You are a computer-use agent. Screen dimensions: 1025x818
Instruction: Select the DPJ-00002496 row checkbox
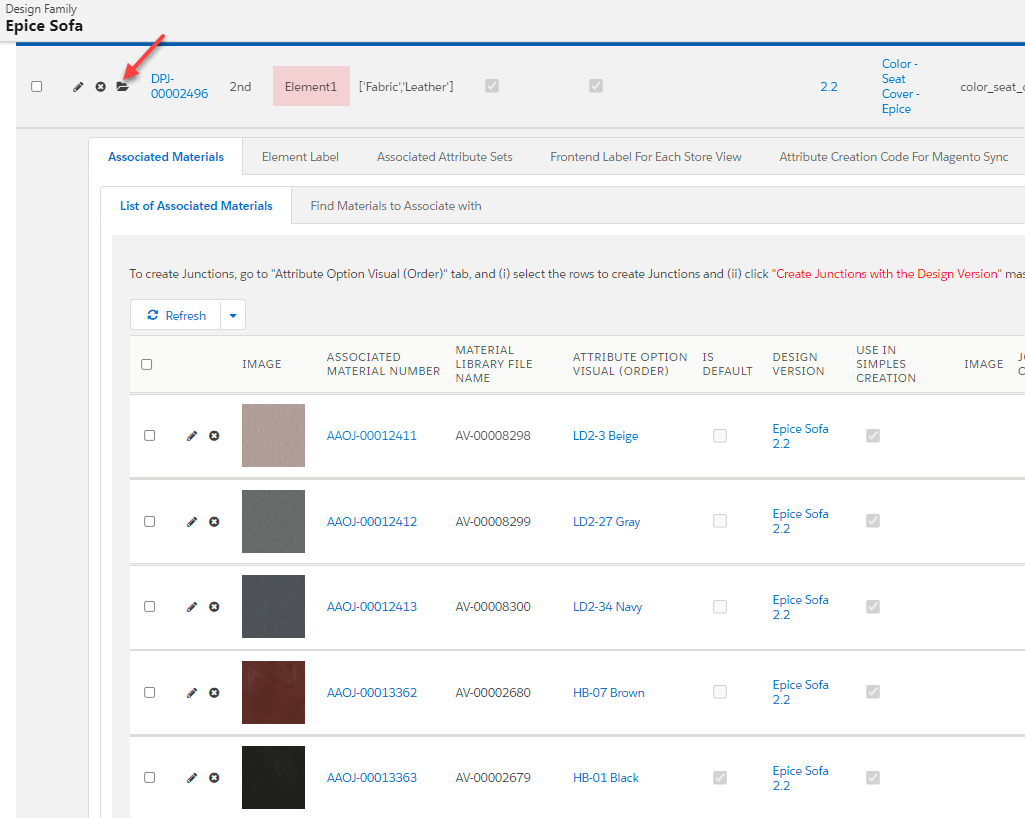pos(37,86)
